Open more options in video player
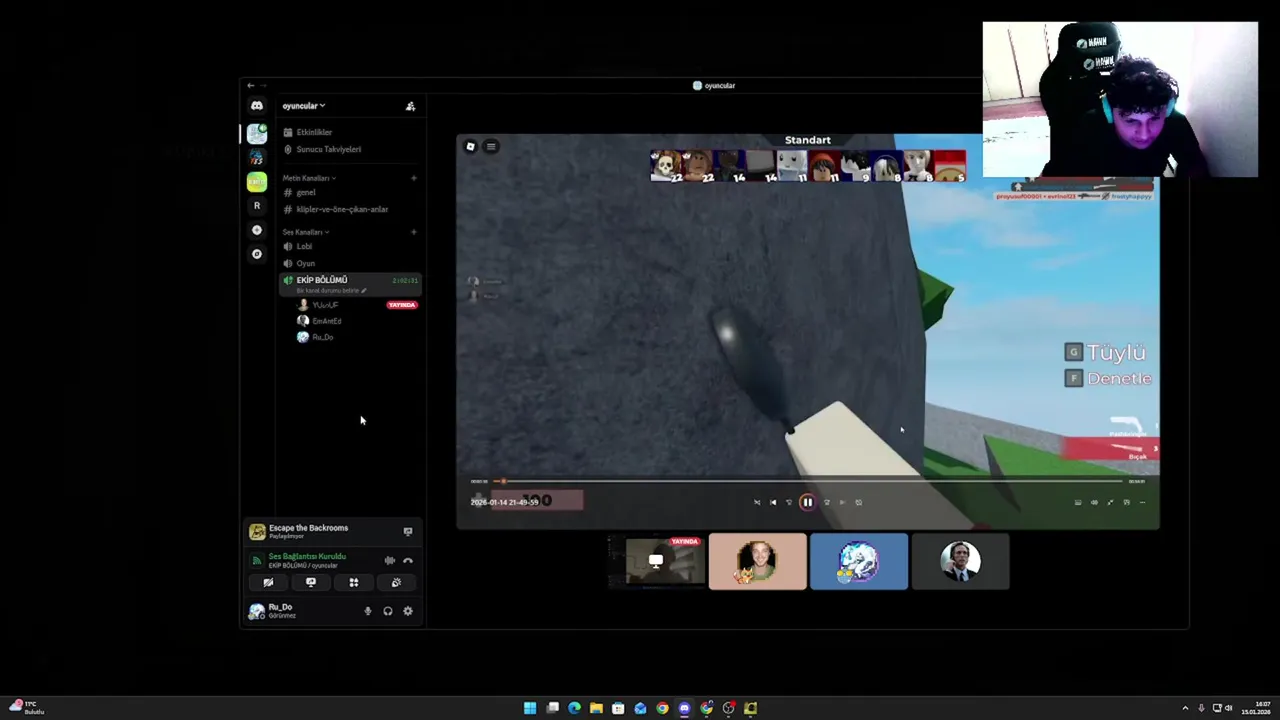Screen dimensions: 1280x720 (1142, 502)
